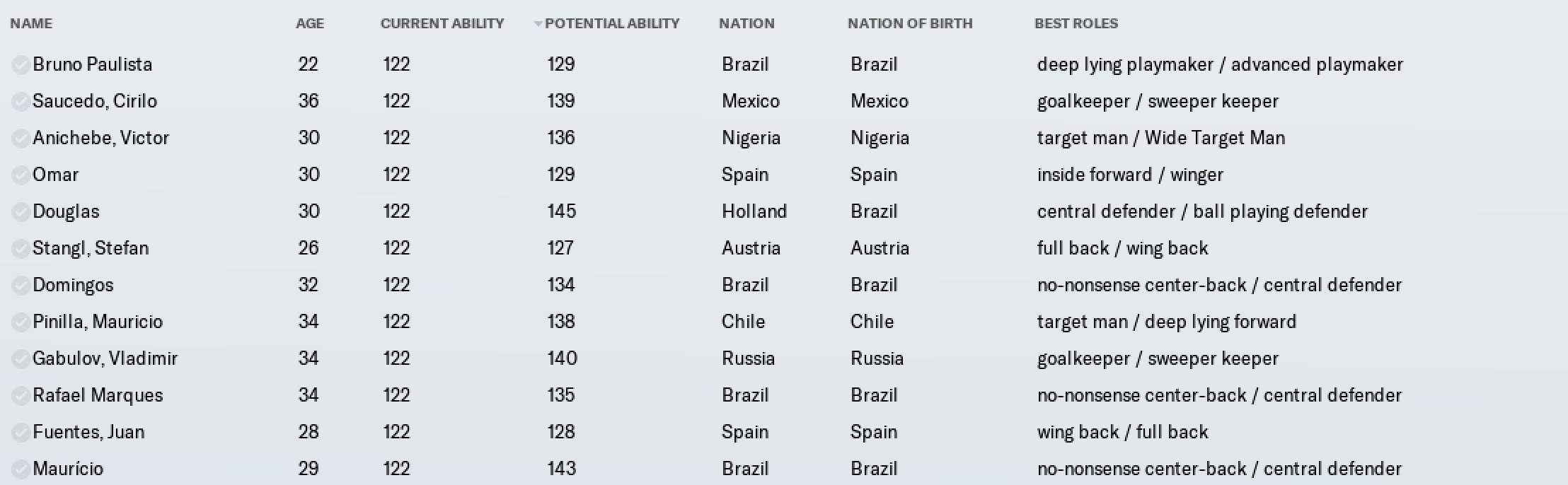Click the Nation of Birth column header
Image resolution: width=1568 pixels, height=485 pixels.
point(910,23)
